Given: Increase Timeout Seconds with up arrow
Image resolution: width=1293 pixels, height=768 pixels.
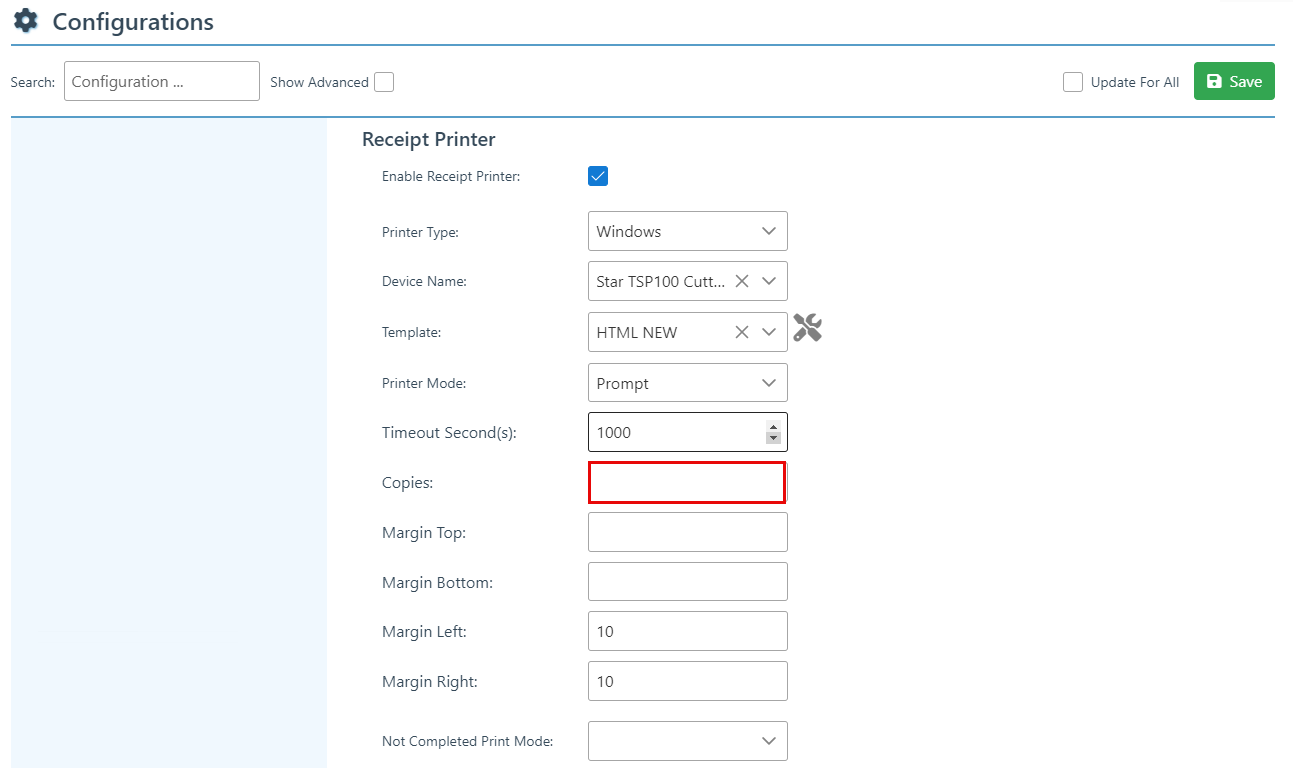Looking at the screenshot, I should 773,426.
